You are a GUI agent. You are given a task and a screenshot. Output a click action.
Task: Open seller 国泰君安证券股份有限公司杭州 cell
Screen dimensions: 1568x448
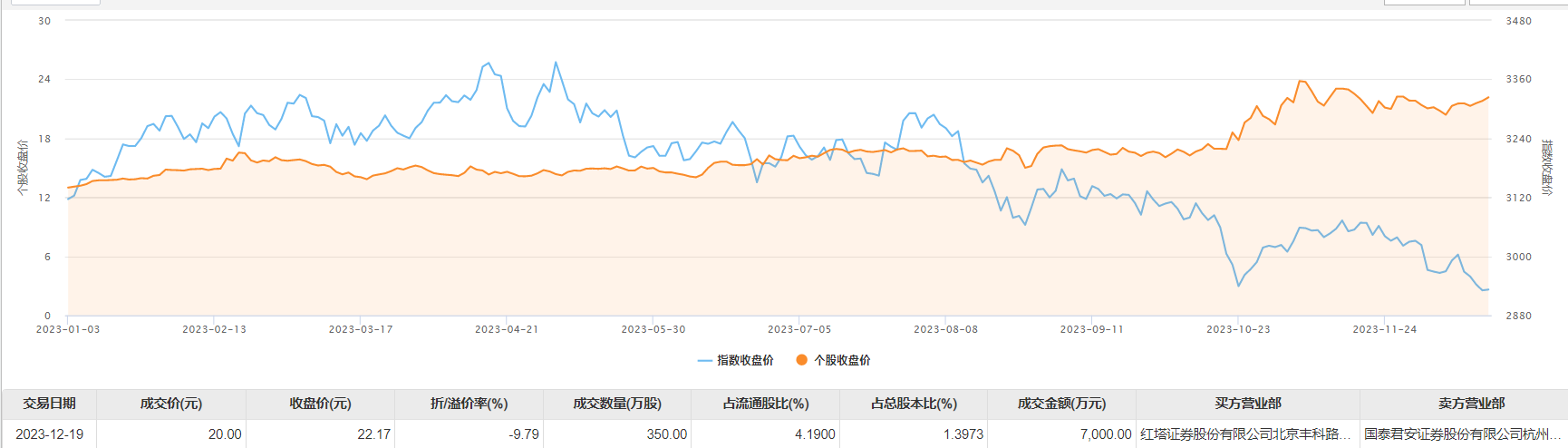1463,434
